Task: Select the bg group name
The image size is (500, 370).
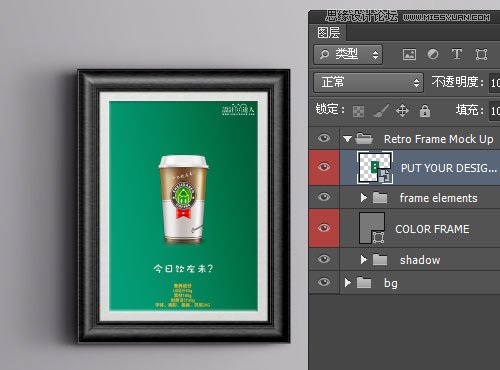Action: [x=390, y=283]
